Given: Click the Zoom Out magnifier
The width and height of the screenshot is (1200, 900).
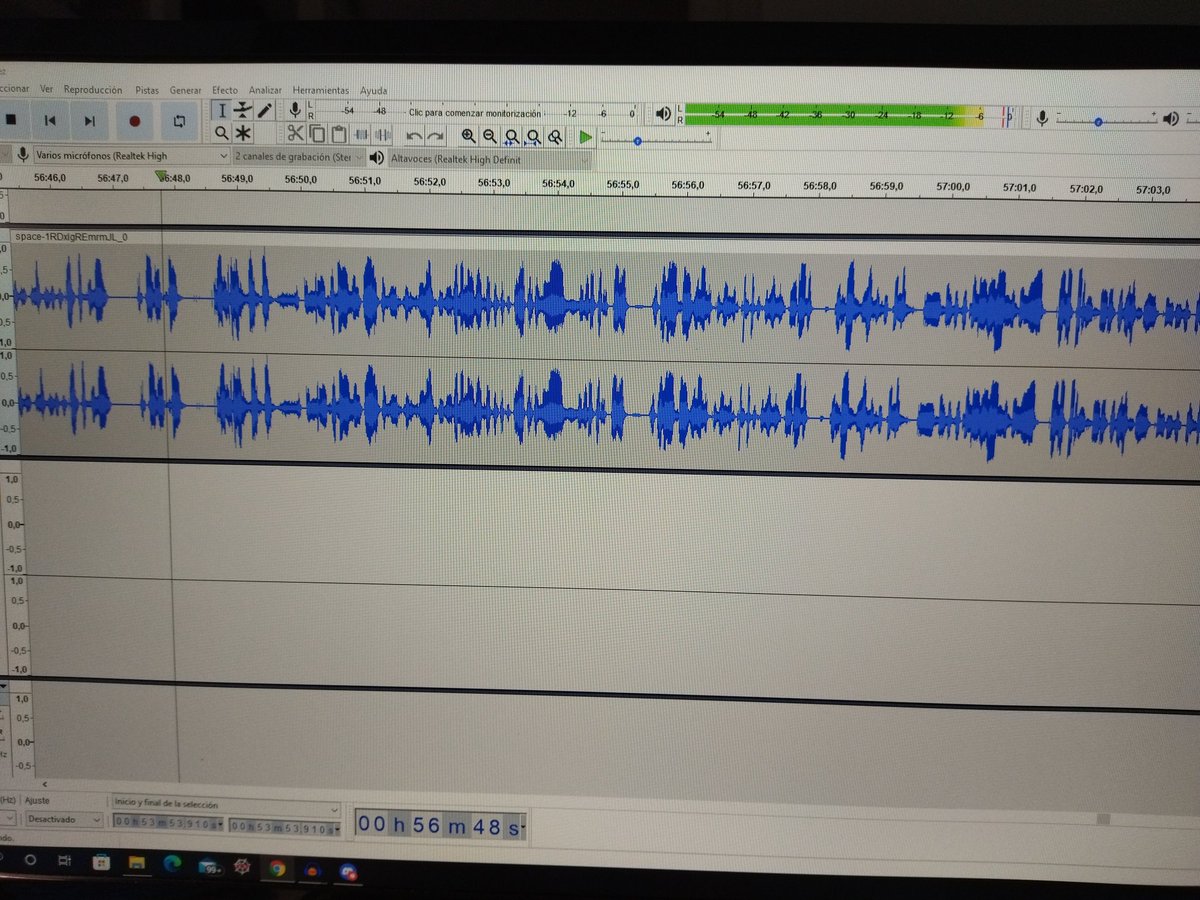Looking at the screenshot, I should click(x=490, y=136).
